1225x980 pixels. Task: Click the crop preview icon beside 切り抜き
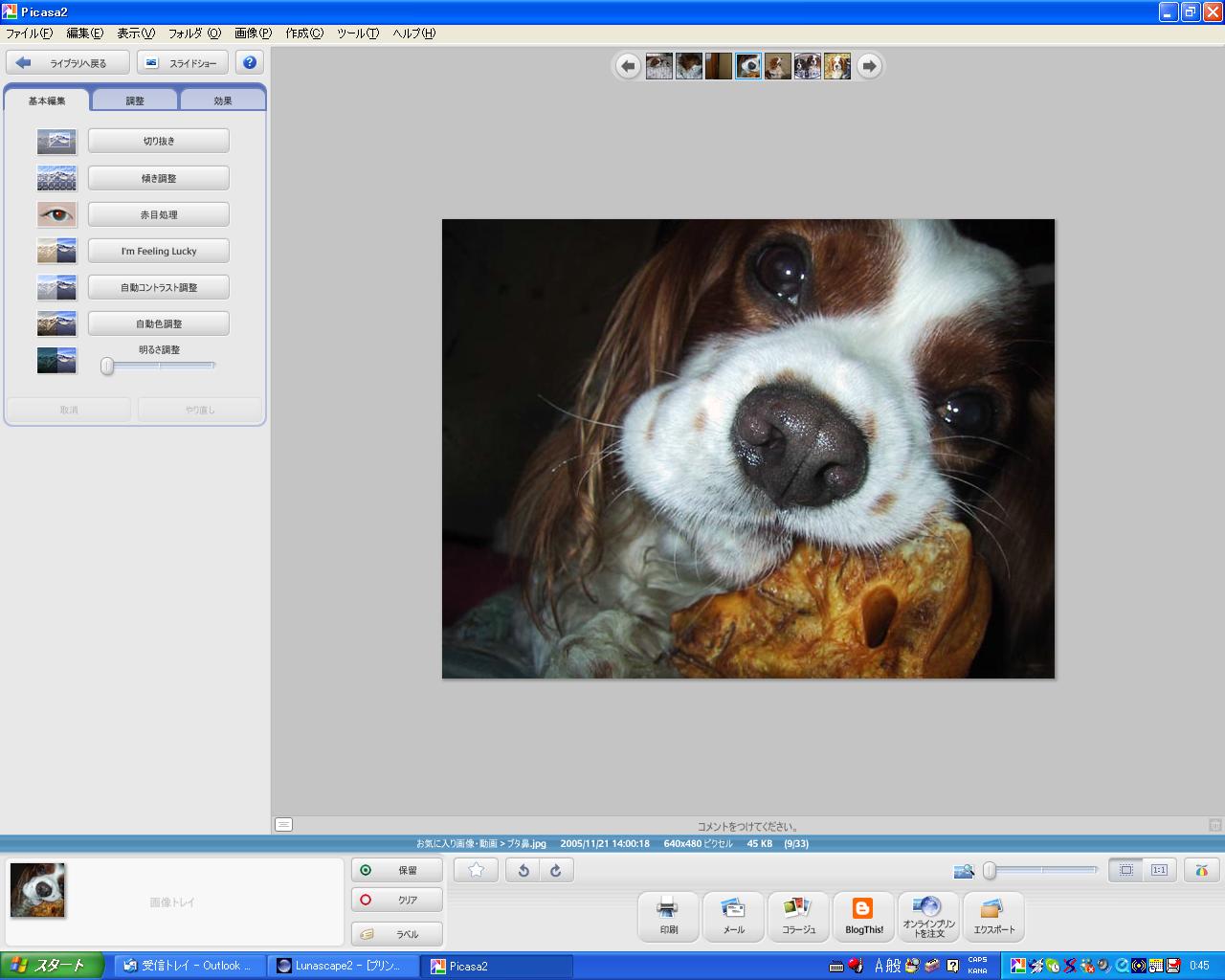pos(56,142)
